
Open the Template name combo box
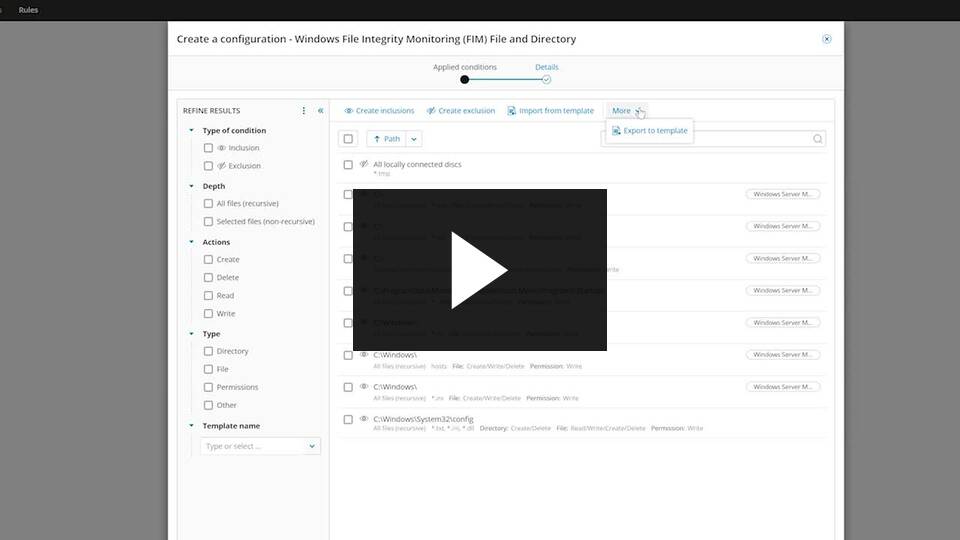260,446
